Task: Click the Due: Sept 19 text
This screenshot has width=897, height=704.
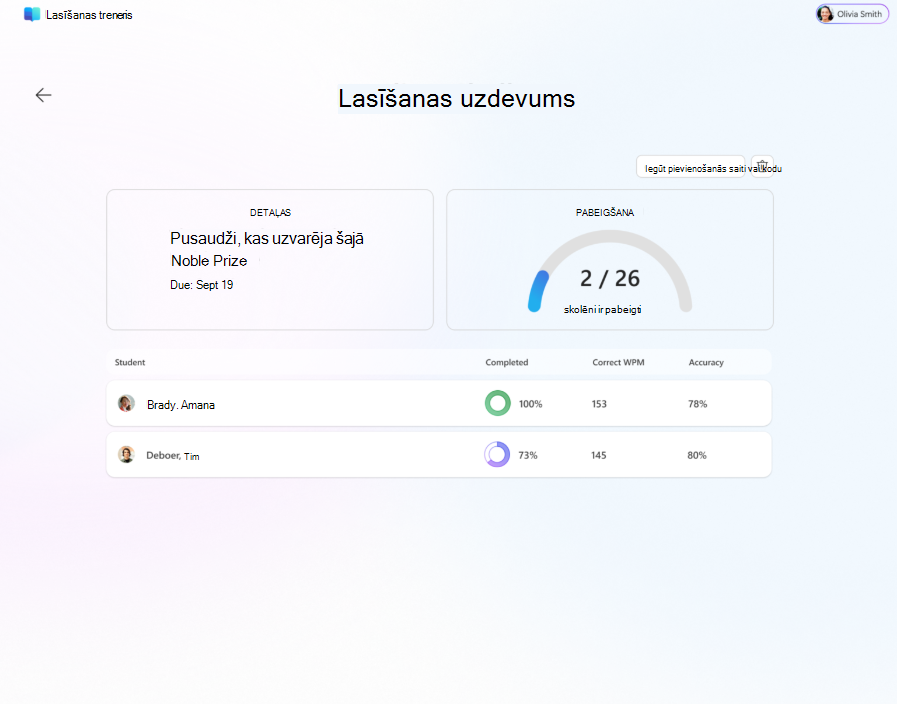Action: click(x=201, y=285)
